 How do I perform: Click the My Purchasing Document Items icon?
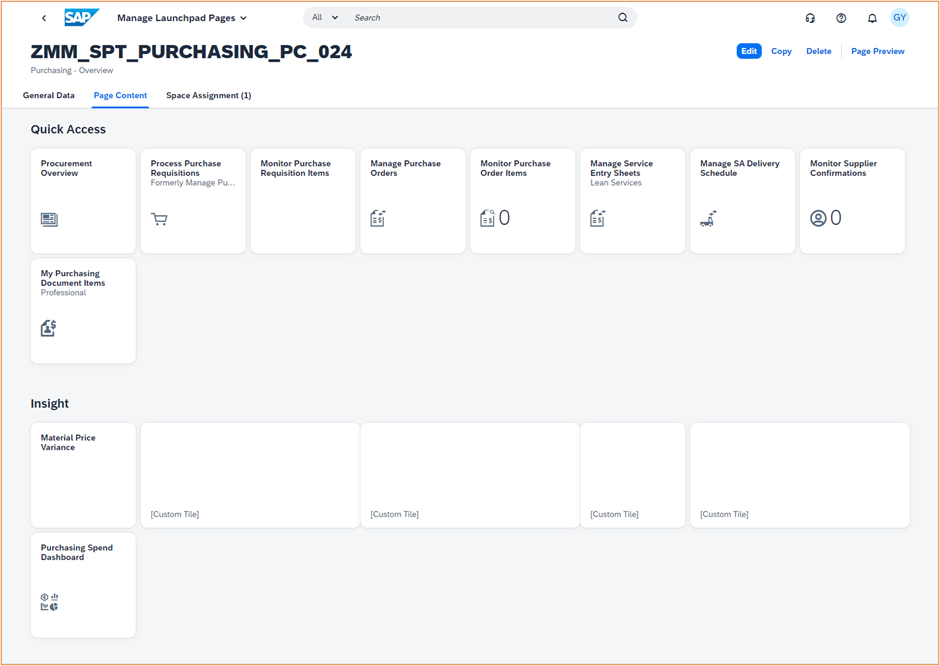click(49, 328)
